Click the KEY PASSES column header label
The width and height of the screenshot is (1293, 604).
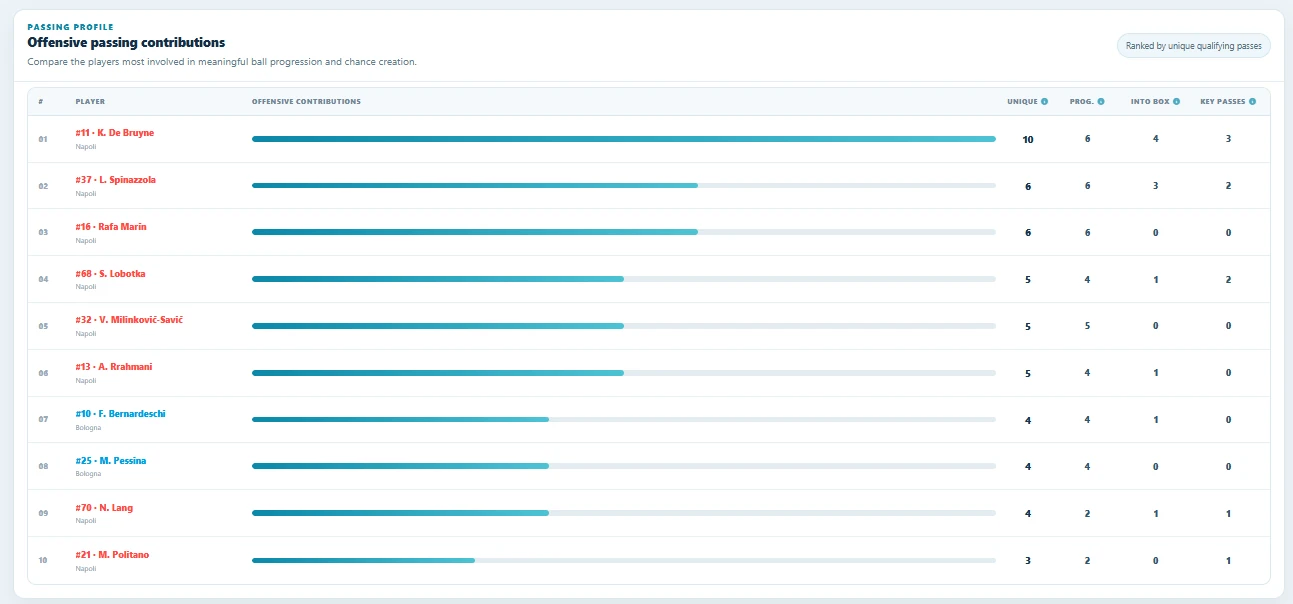click(x=1223, y=102)
